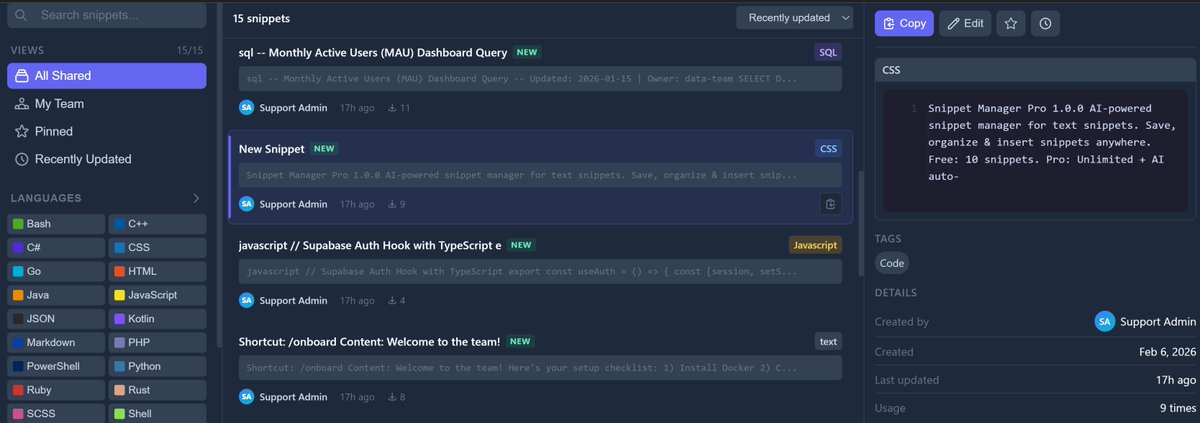1200x423 pixels.
Task: Click the text type badge
Action: pyautogui.click(x=828, y=342)
